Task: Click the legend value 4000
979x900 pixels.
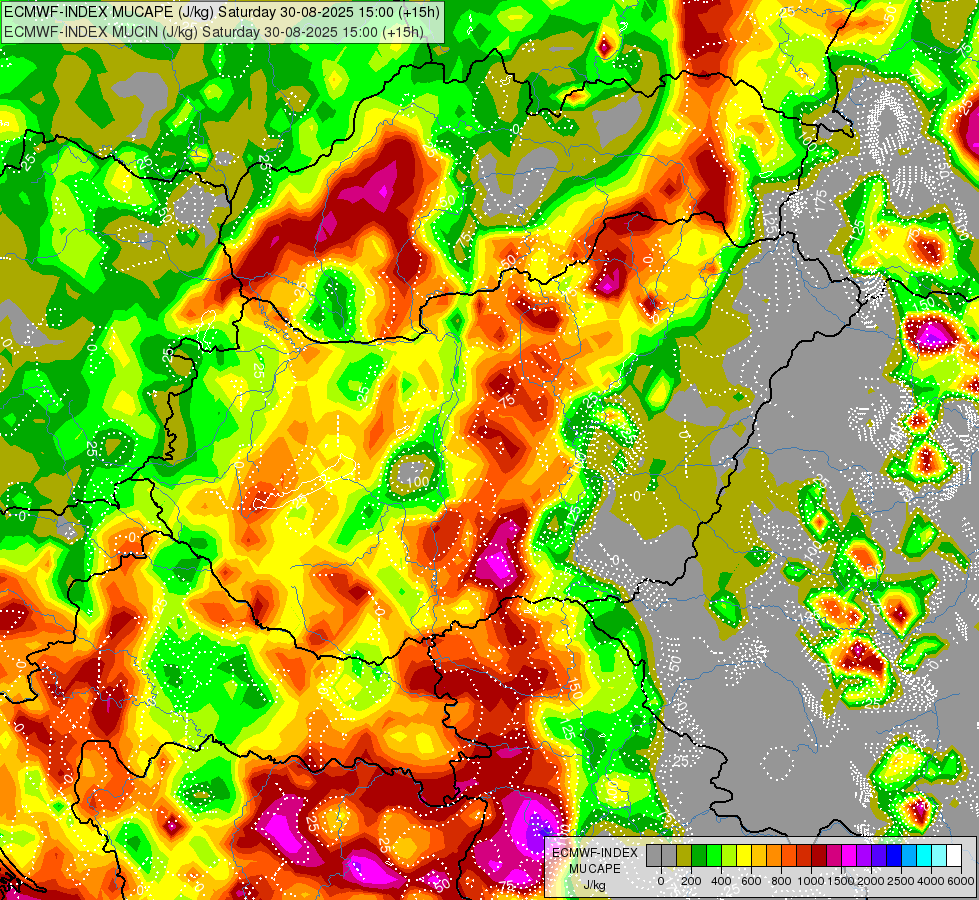Action: click(x=931, y=881)
